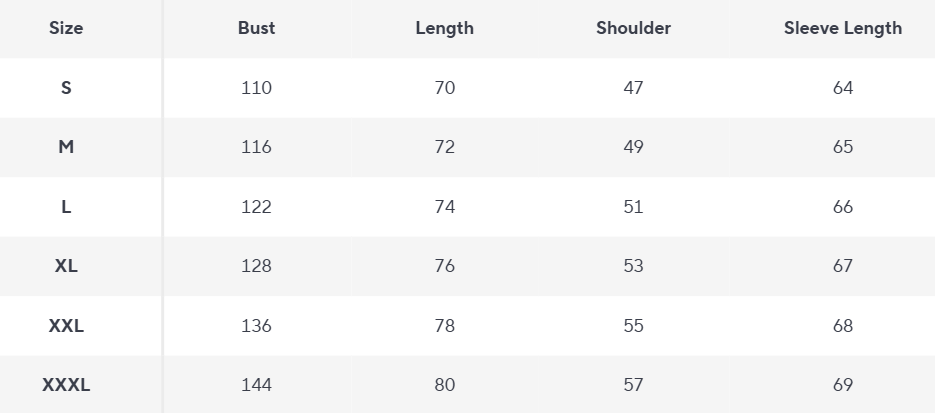Viewport: 935px width, 413px height.
Task: Select the XXXL size row label
Action: pos(66,385)
